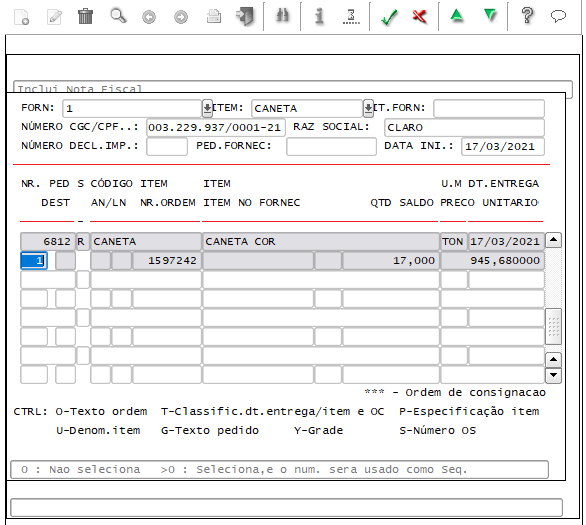The width and height of the screenshot is (586, 525).
Task: Show information with the i icon
Action: [x=319, y=16]
